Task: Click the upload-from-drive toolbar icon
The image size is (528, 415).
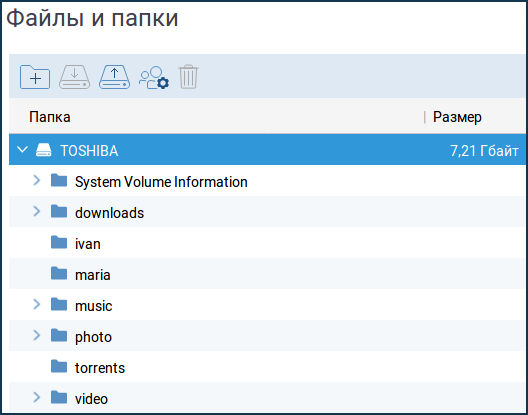Action: pos(114,77)
